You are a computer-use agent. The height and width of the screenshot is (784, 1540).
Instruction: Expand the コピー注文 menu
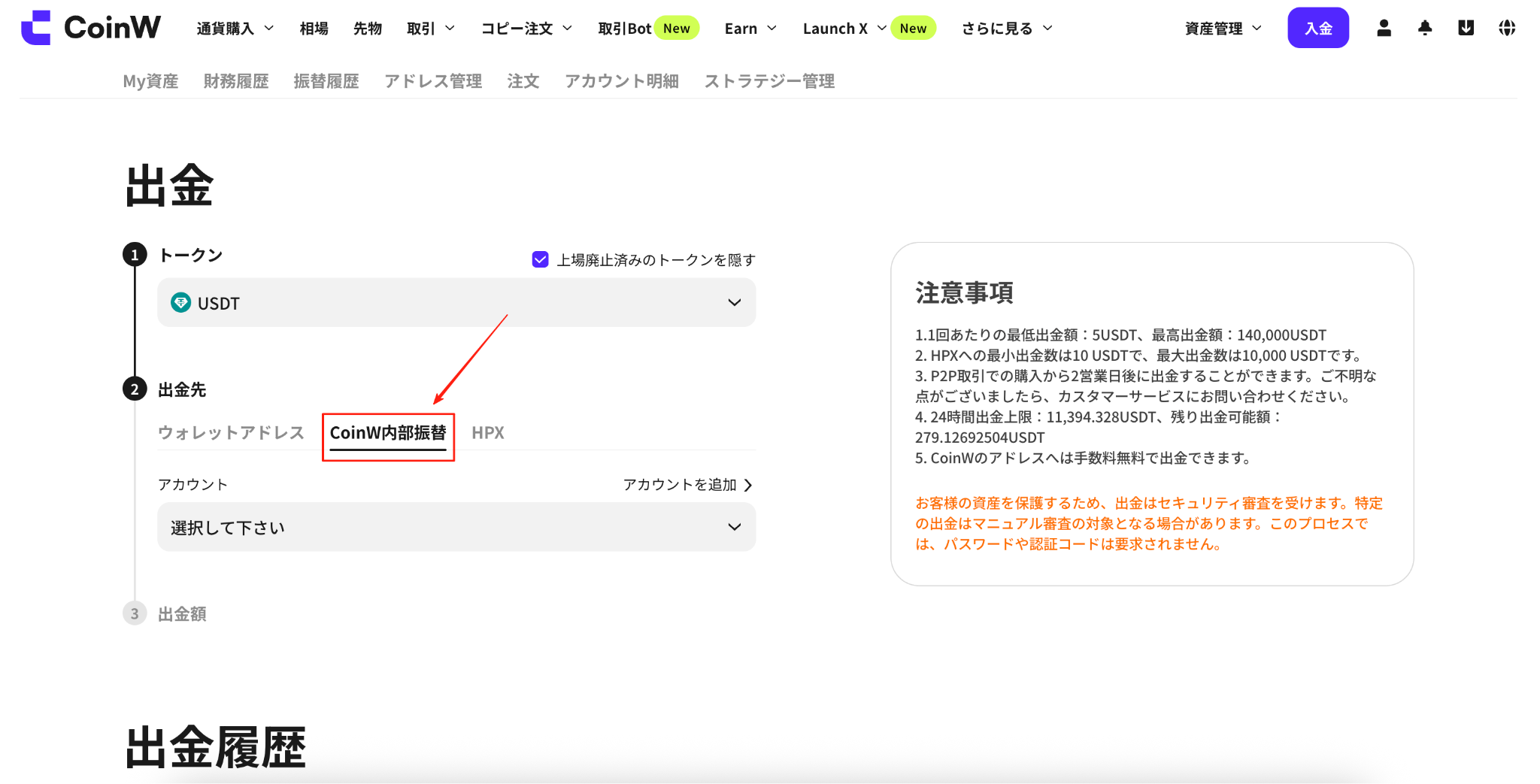526,29
